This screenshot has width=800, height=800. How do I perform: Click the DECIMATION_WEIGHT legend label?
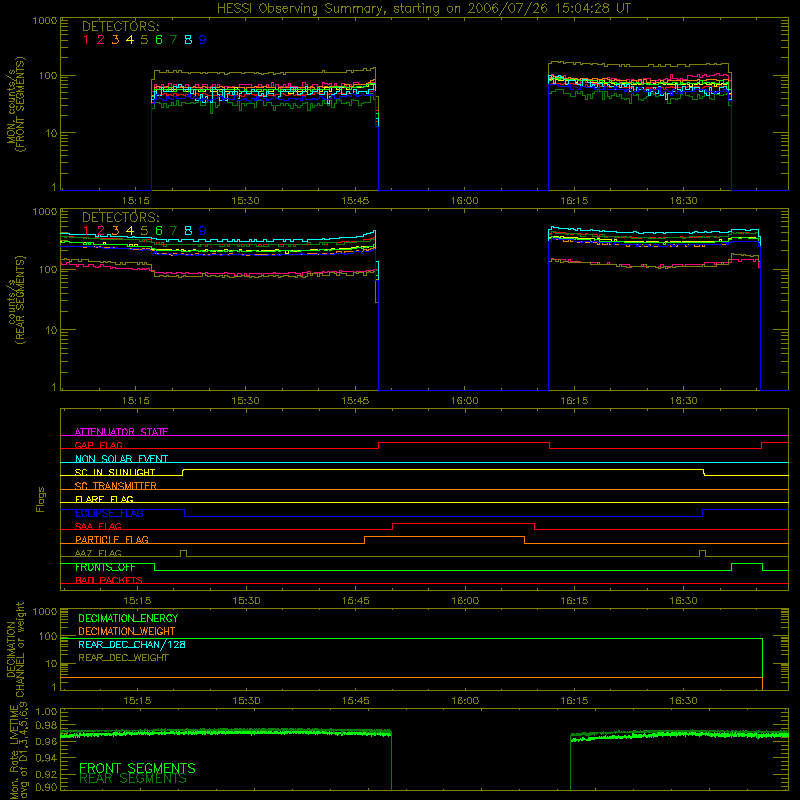coord(127,631)
